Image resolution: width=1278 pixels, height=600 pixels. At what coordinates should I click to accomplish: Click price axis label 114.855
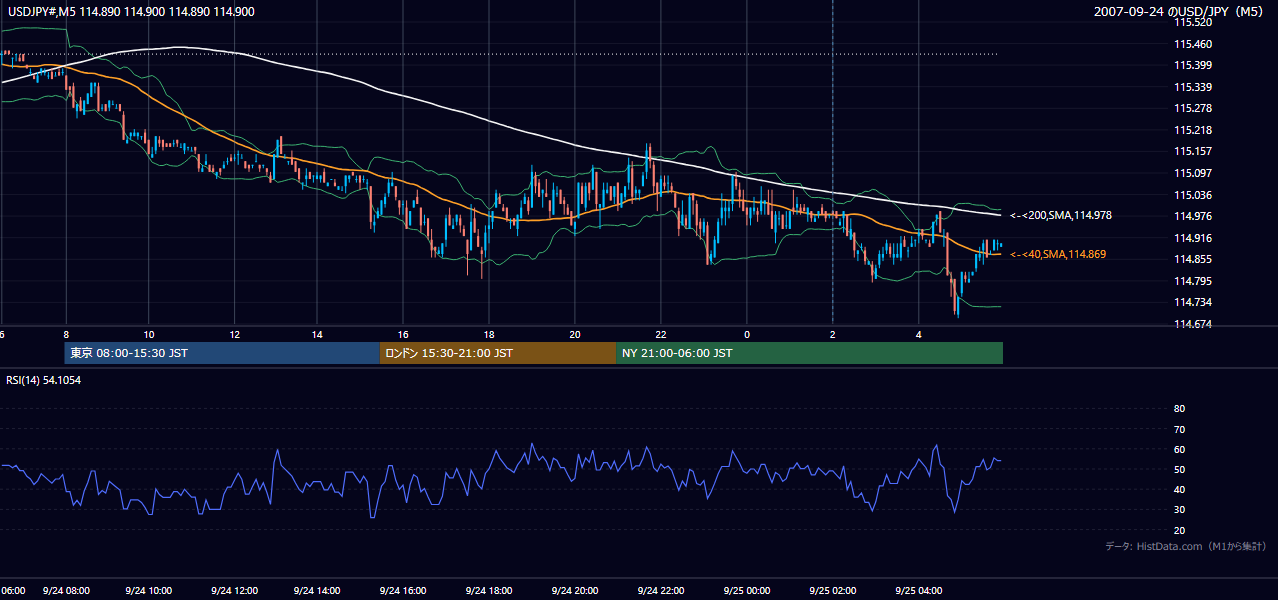[x=1193, y=259]
